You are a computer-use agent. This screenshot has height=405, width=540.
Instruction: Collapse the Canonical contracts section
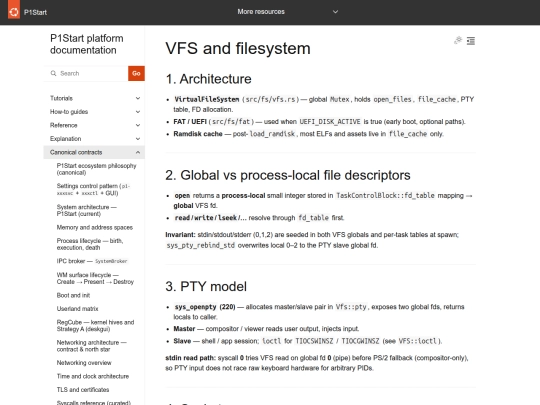[x=138, y=152]
